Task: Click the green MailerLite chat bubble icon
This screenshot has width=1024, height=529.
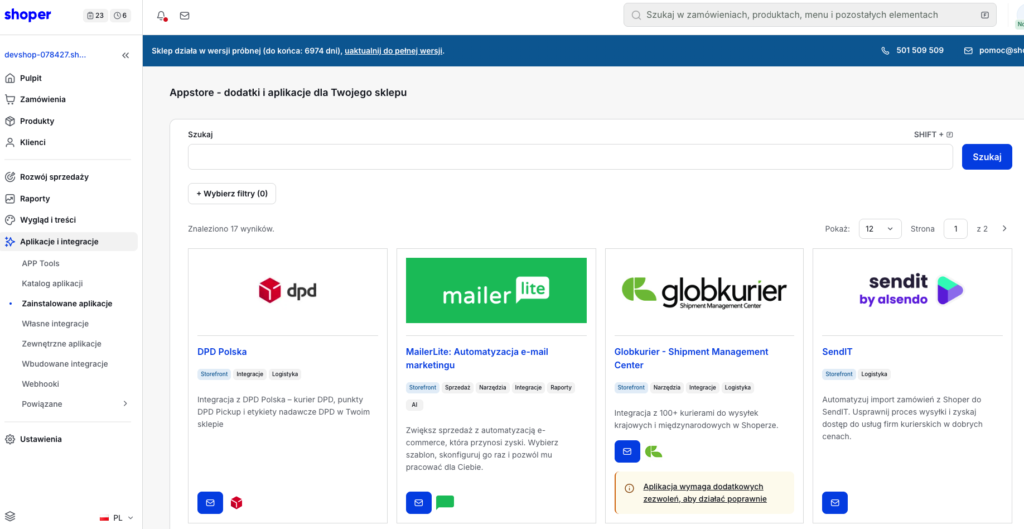Action: pyautogui.click(x=445, y=502)
